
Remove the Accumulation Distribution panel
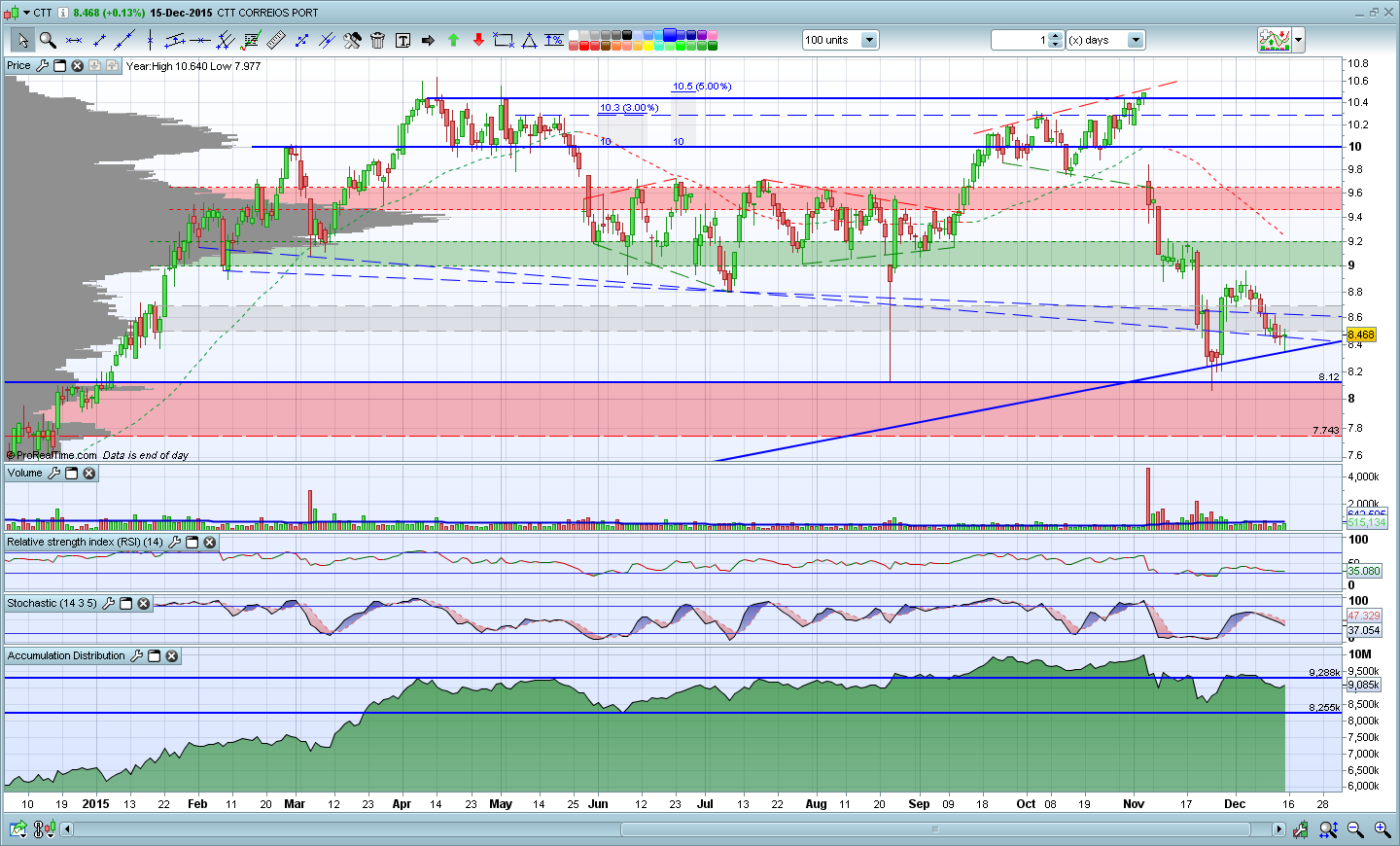(171, 656)
